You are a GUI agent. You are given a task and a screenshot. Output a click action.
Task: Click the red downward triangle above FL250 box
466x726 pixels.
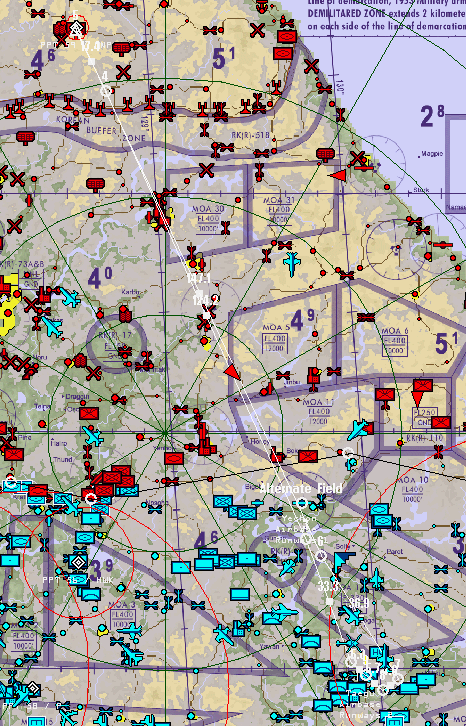(417, 399)
